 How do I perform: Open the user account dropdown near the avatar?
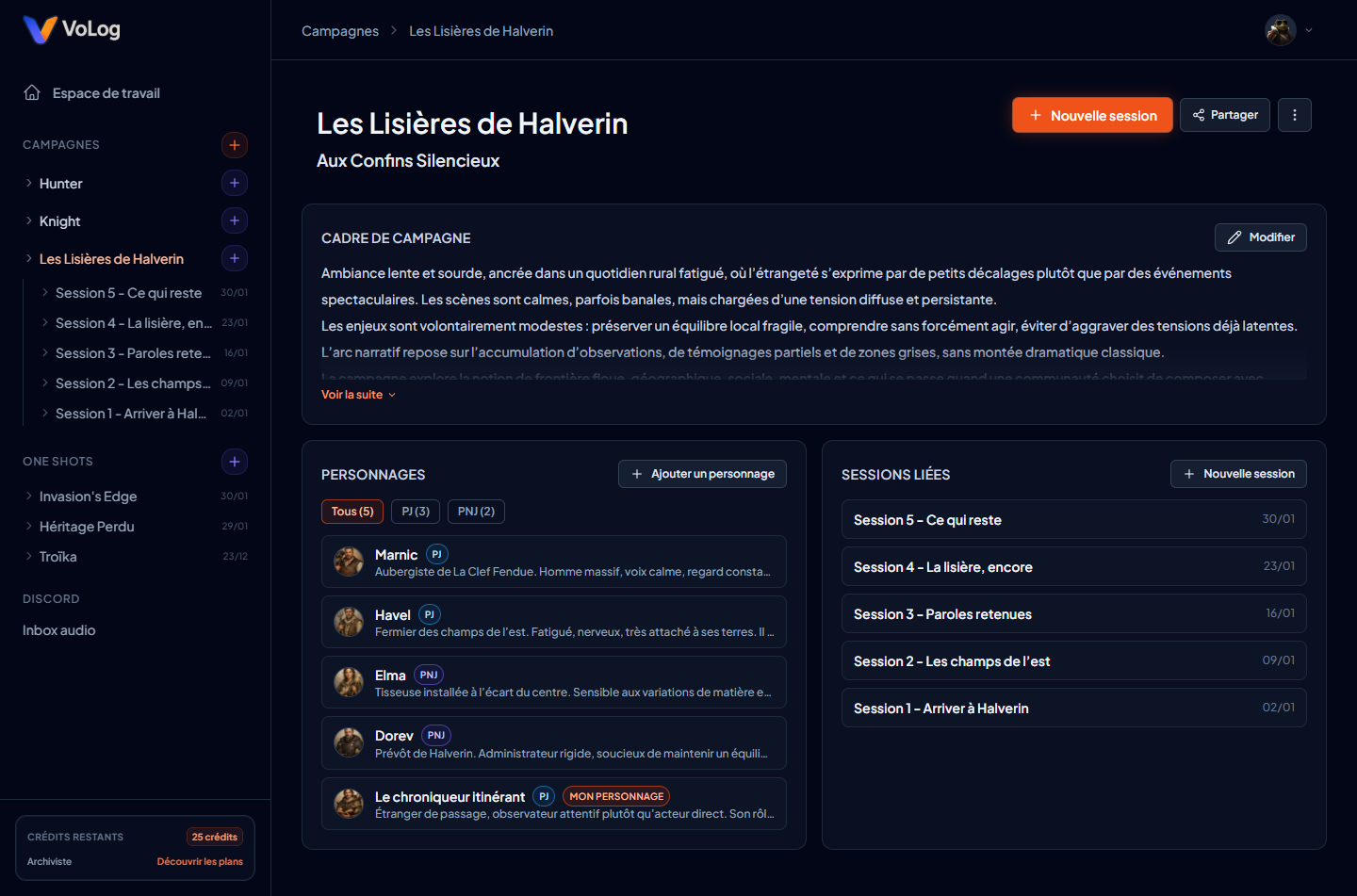[x=1308, y=29]
